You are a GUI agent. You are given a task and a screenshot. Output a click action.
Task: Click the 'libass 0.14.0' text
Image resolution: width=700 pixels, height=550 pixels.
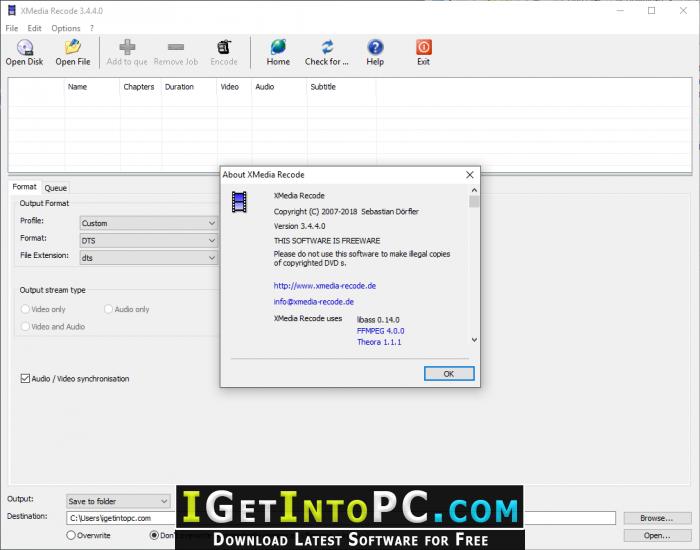pos(378,320)
